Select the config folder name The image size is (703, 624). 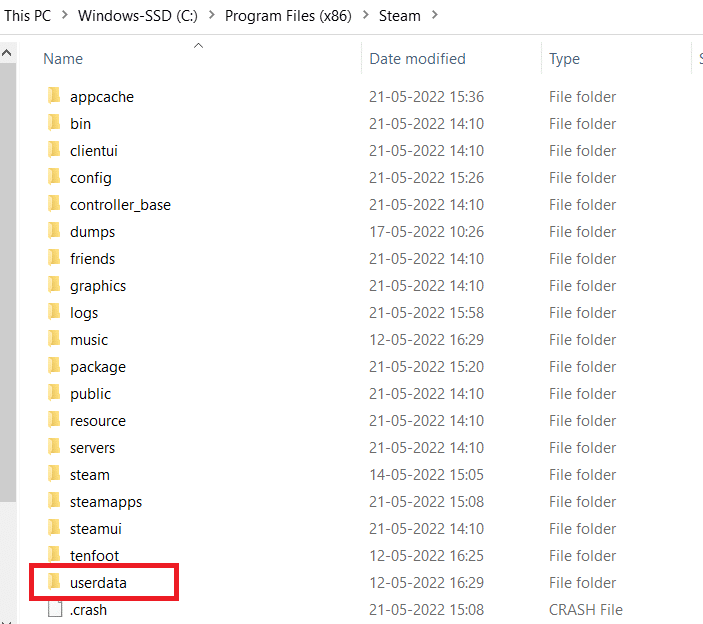tap(91, 178)
